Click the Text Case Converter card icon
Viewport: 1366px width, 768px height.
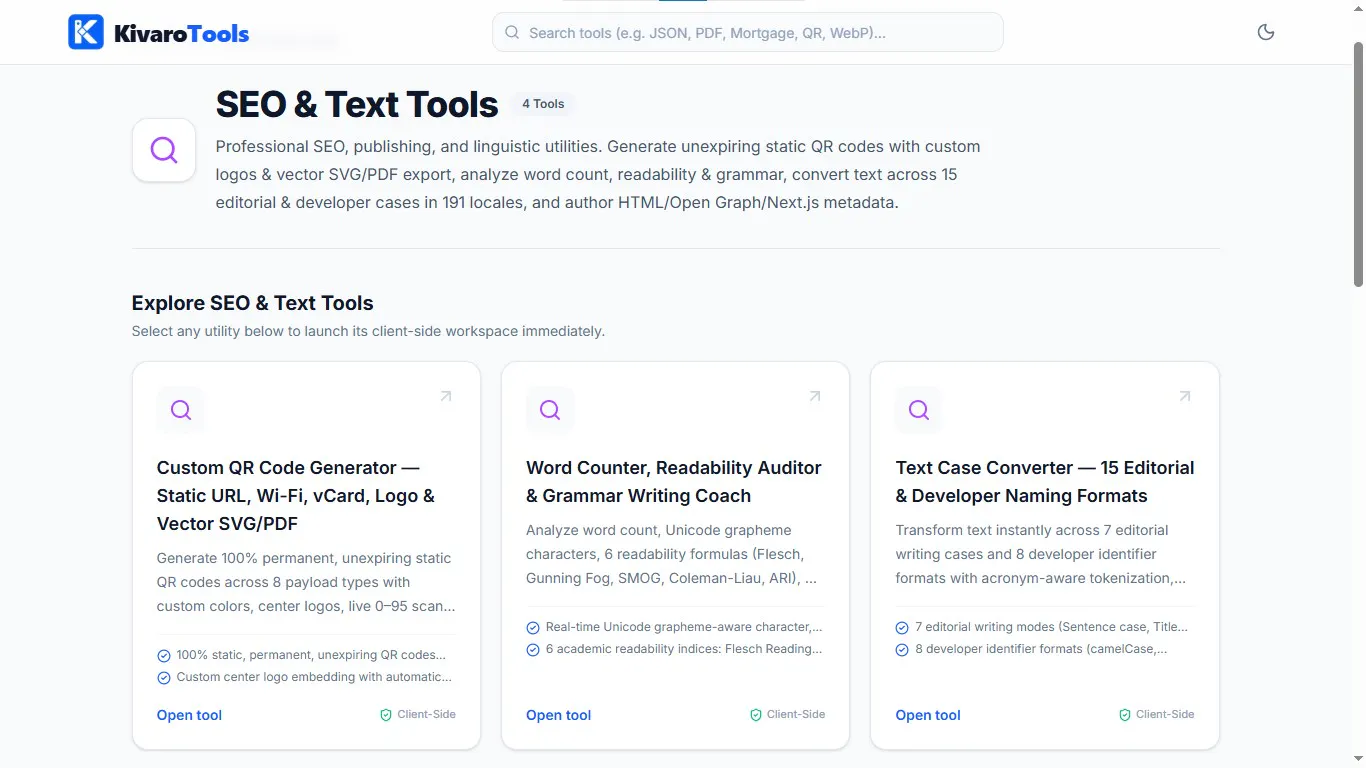point(919,410)
